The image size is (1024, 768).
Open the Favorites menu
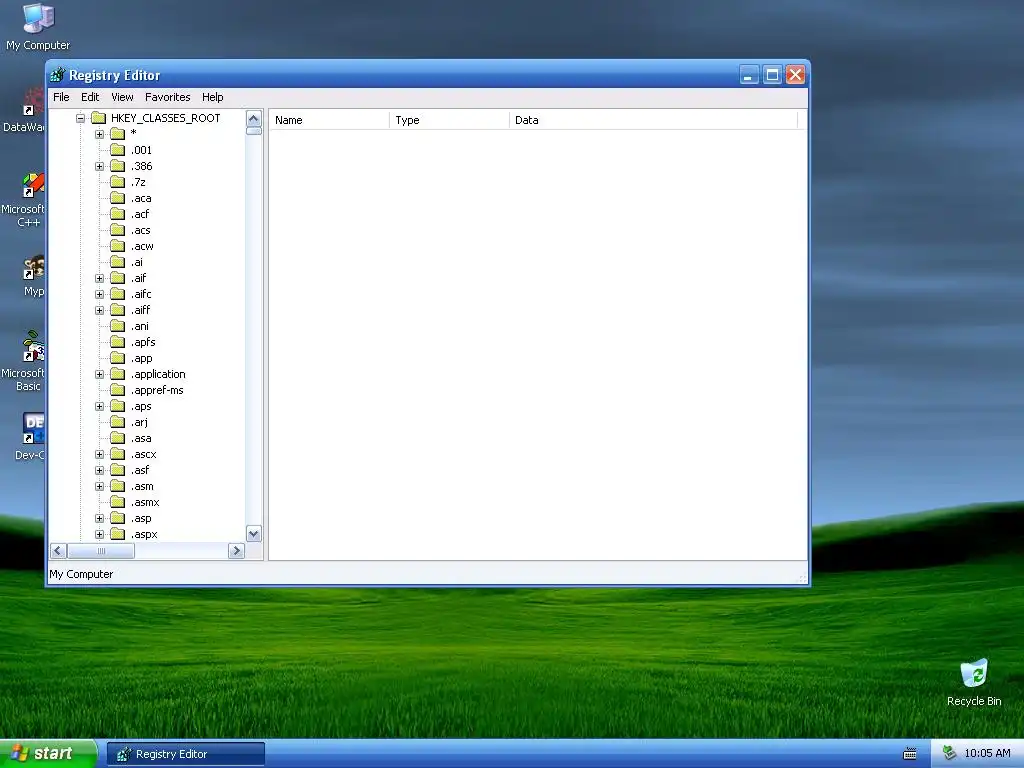pos(167,97)
